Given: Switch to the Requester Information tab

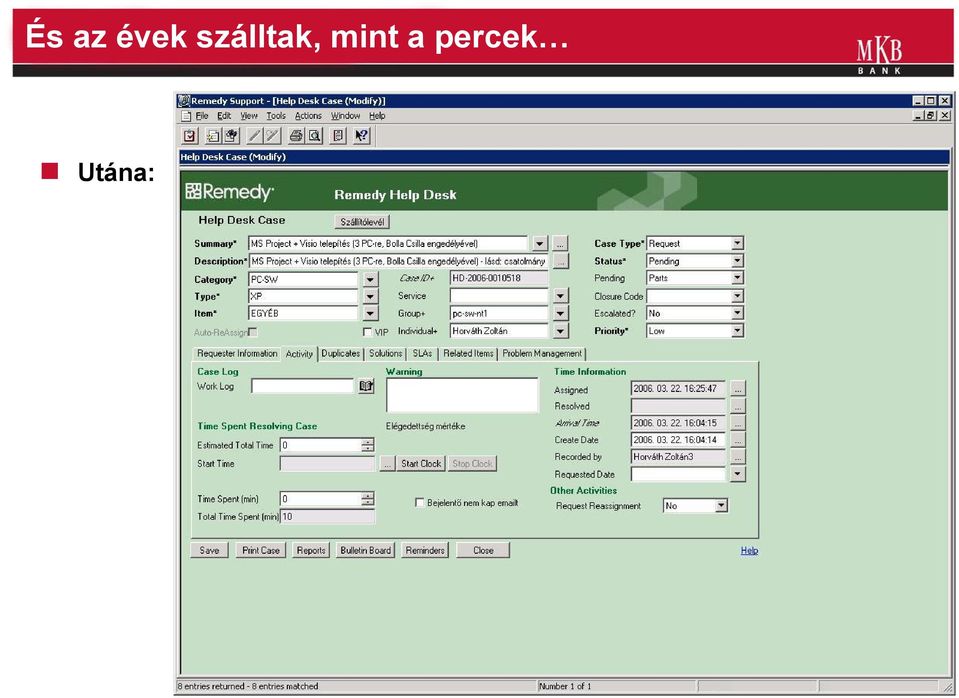Looking at the screenshot, I should [237, 354].
